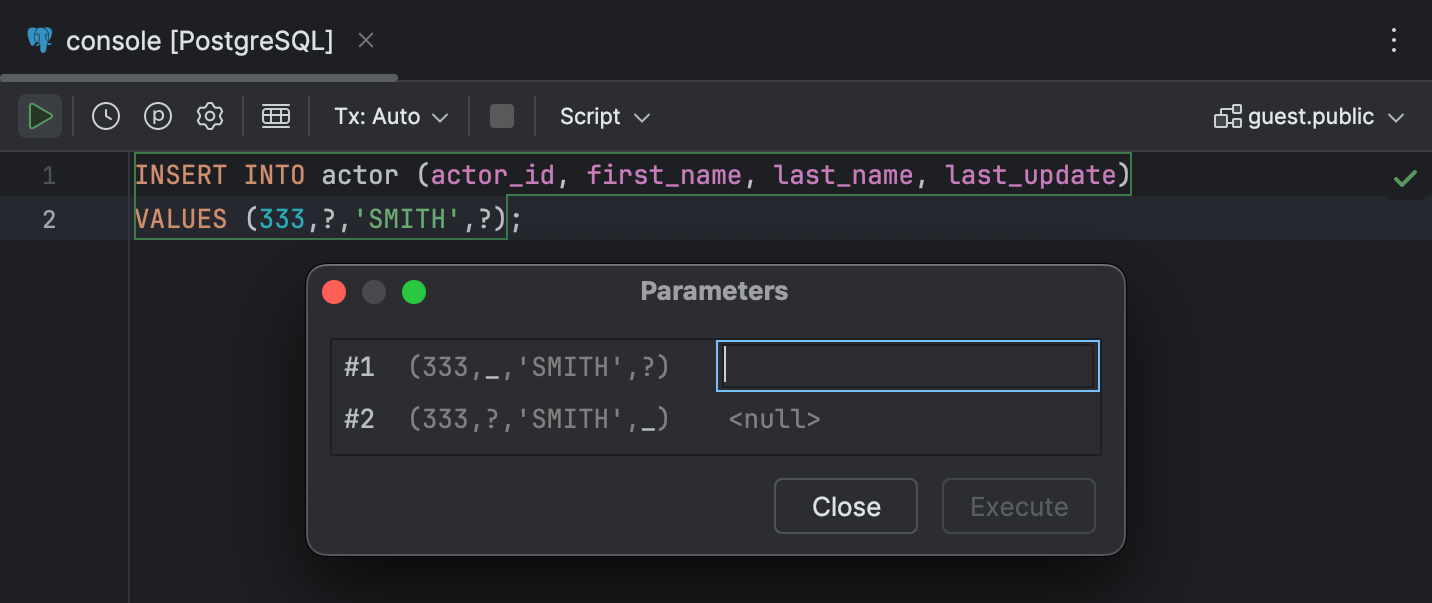
Task: Toggle in-editor results with the table icon
Action: [x=276, y=115]
